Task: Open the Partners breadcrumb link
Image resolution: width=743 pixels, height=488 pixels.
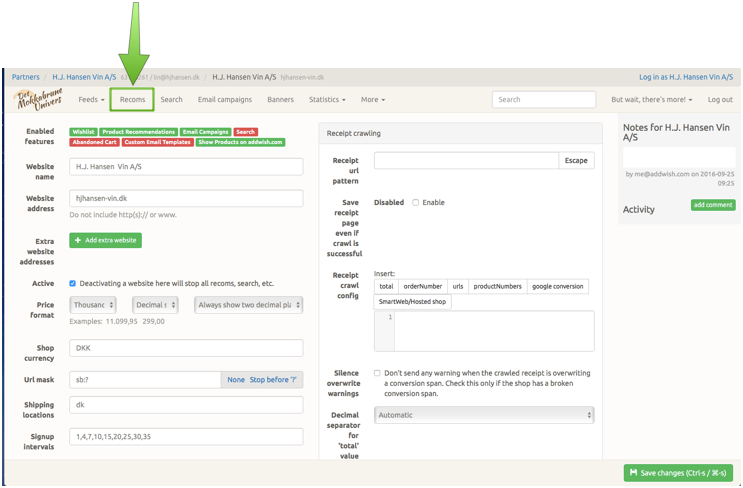Action: pyautogui.click(x=26, y=77)
